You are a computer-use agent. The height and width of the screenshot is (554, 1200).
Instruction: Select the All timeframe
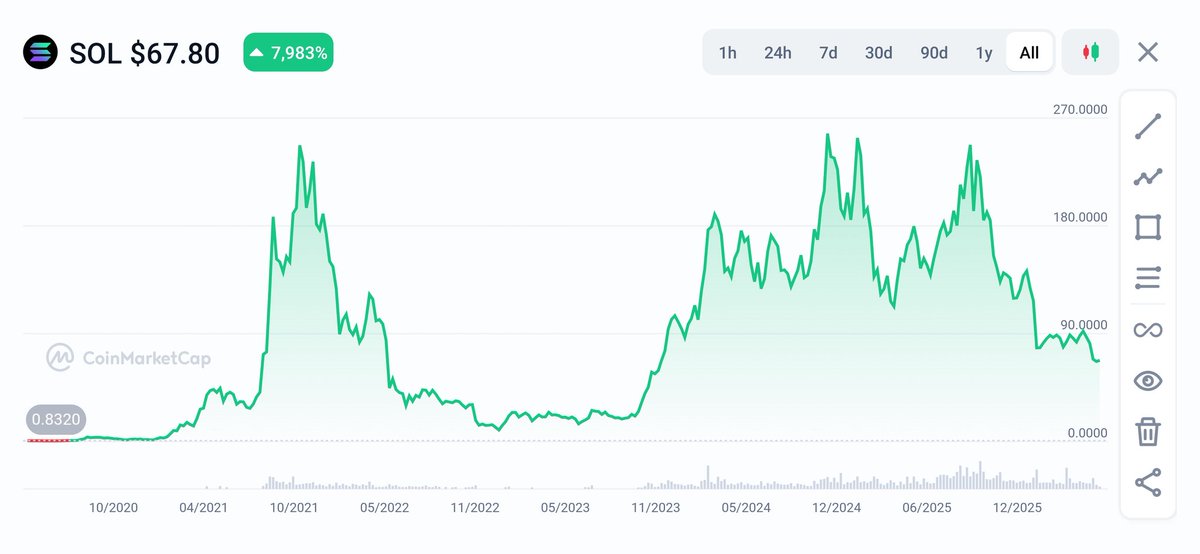tap(1030, 53)
